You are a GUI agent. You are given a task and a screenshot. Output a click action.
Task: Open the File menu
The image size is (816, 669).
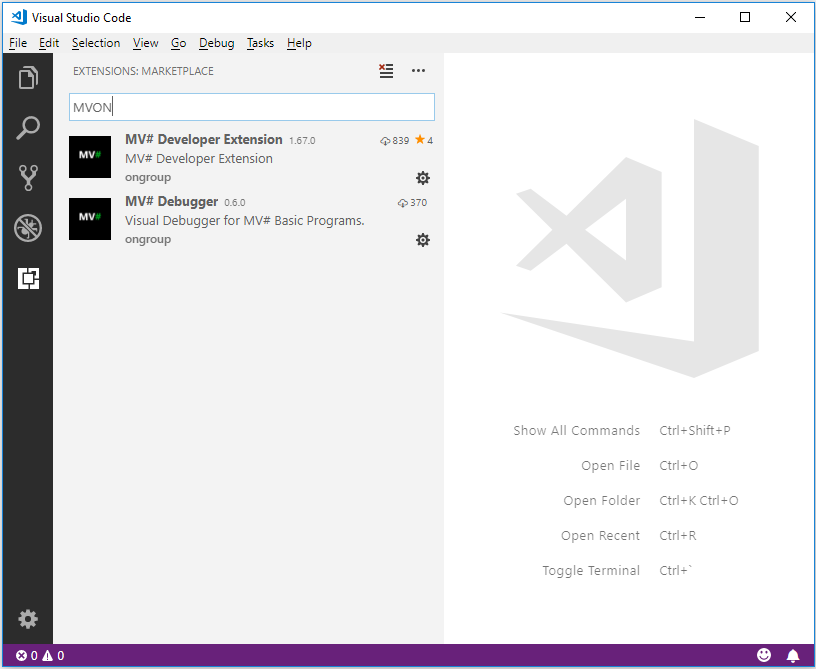coord(18,43)
